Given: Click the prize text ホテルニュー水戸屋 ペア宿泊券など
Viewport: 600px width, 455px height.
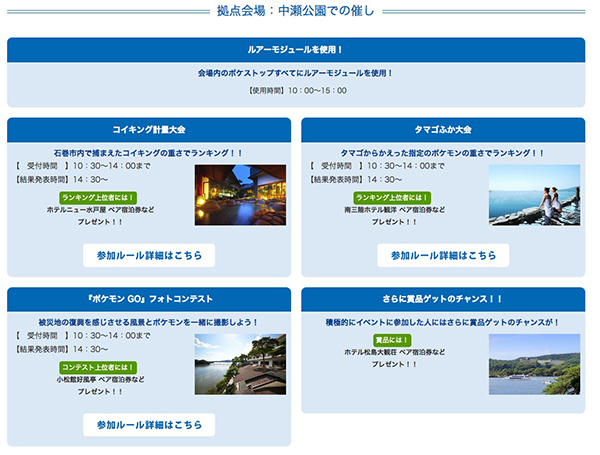Looking at the screenshot, I should tap(100, 210).
